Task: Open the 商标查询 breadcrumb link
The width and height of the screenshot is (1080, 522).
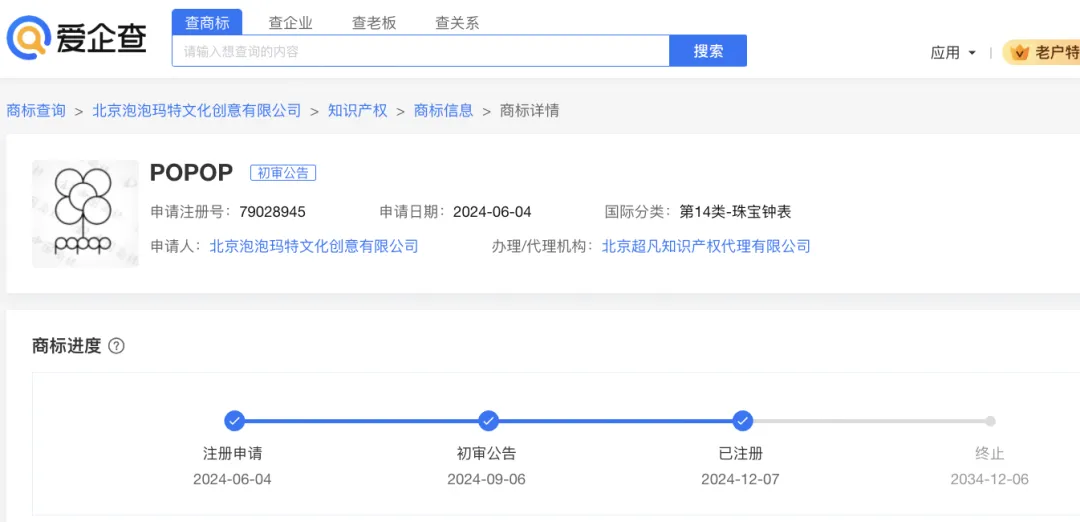Action: [x=36, y=110]
